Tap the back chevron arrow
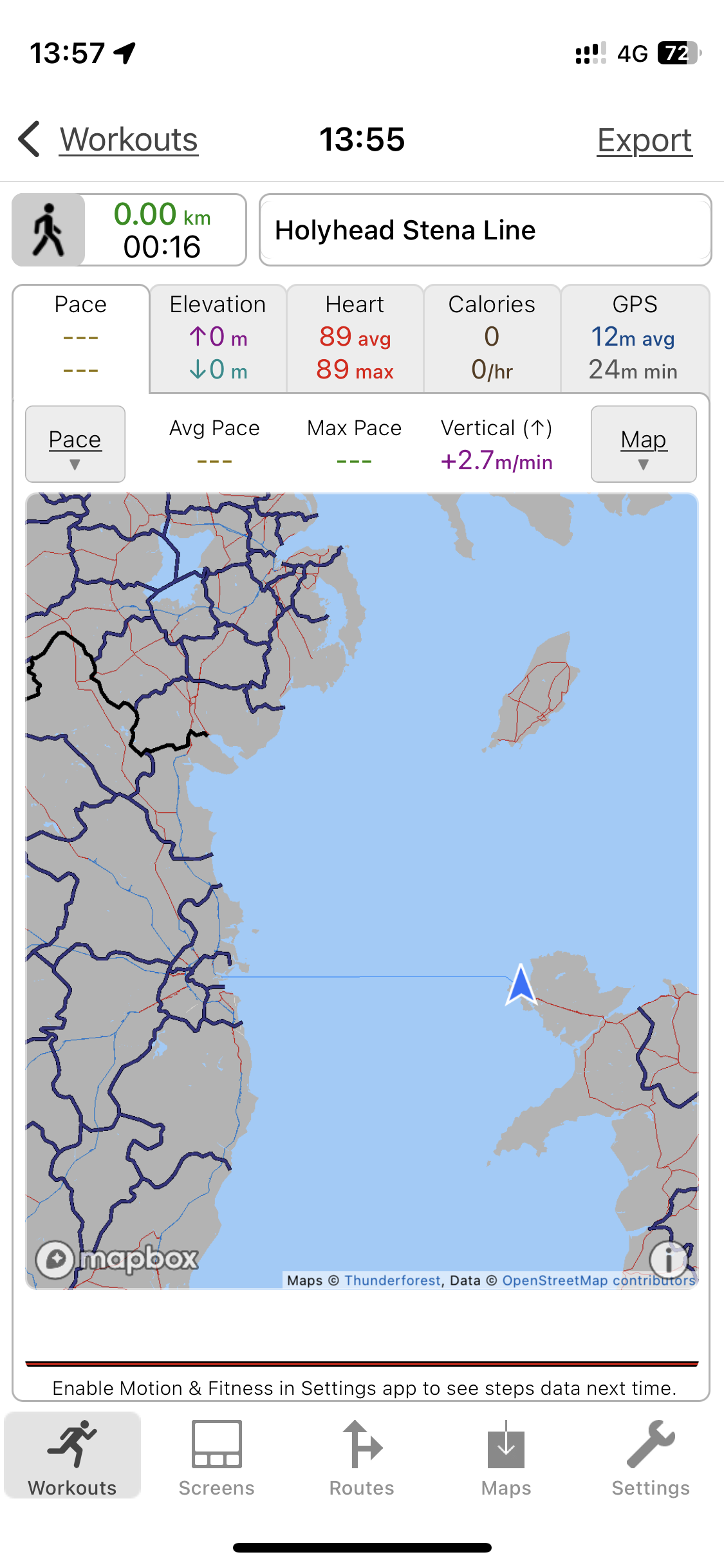Screen dimensions: 724x1568 [x=30, y=139]
